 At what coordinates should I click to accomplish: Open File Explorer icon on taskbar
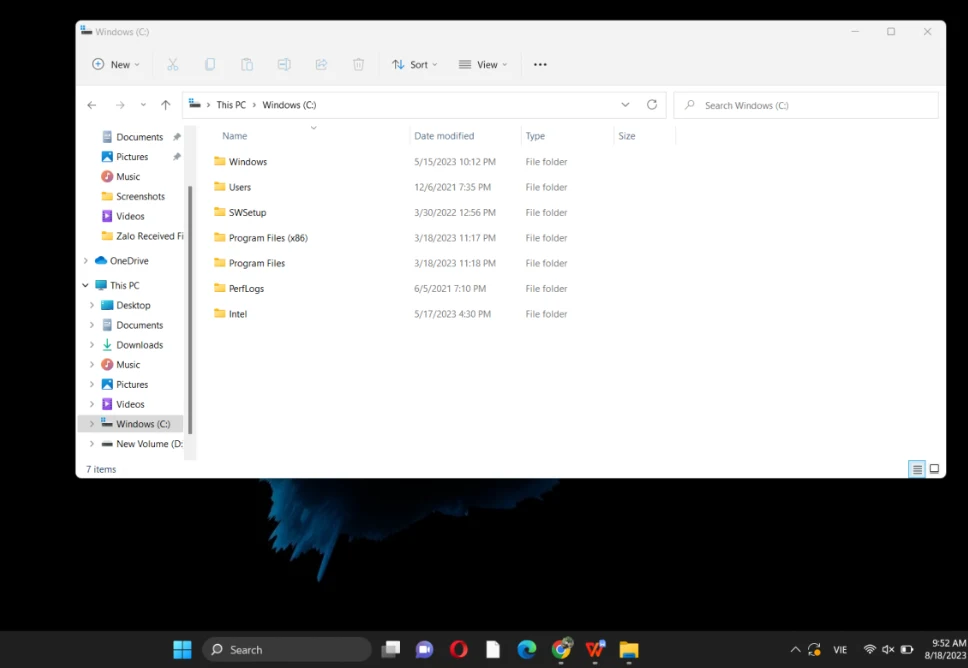pos(629,649)
